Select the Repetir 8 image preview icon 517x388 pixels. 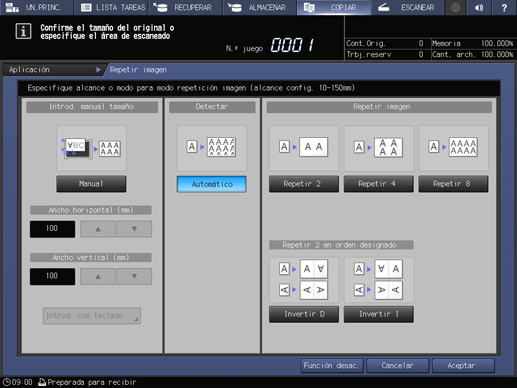(x=453, y=148)
